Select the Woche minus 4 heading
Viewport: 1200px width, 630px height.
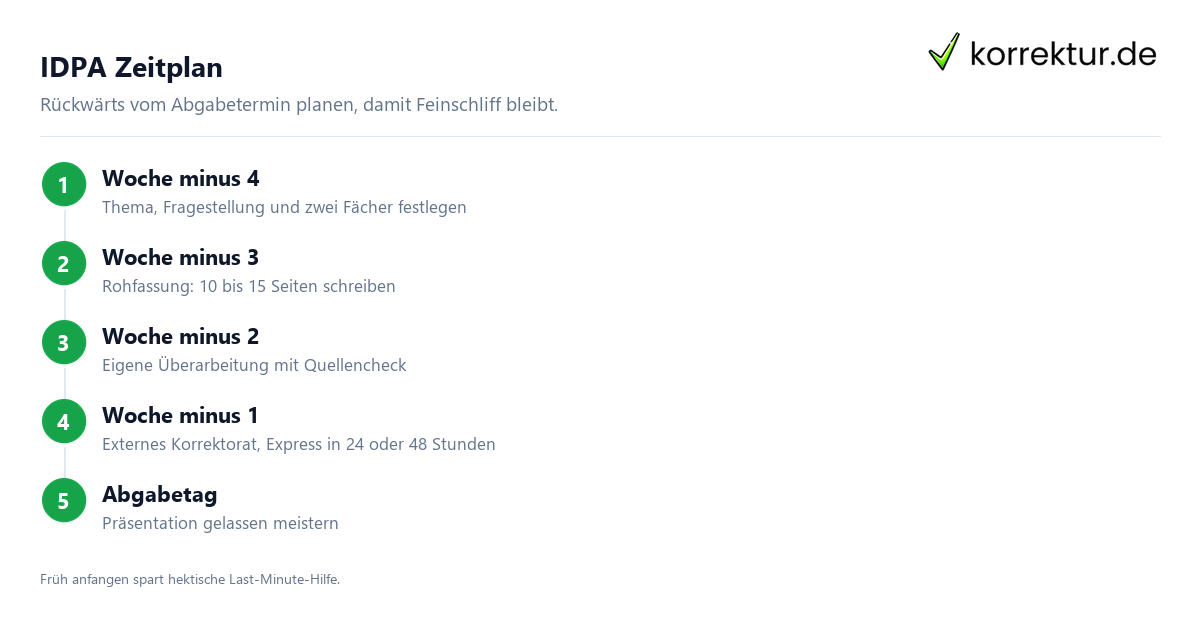click(181, 179)
